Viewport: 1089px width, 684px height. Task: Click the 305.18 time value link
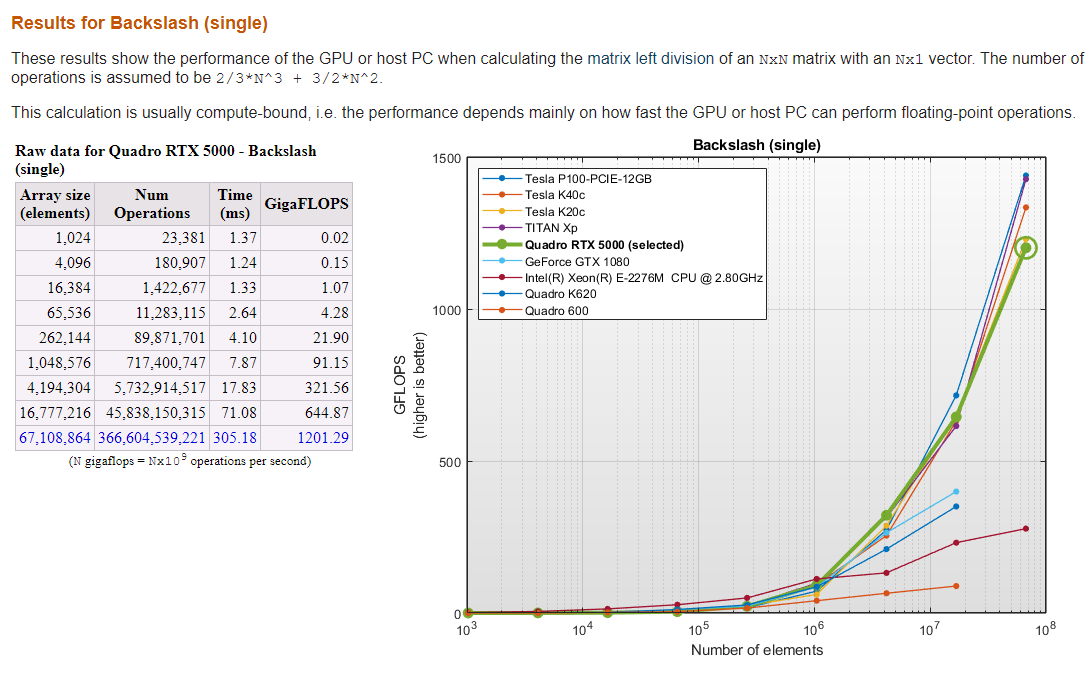pyautogui.click(x=235, y=437)
